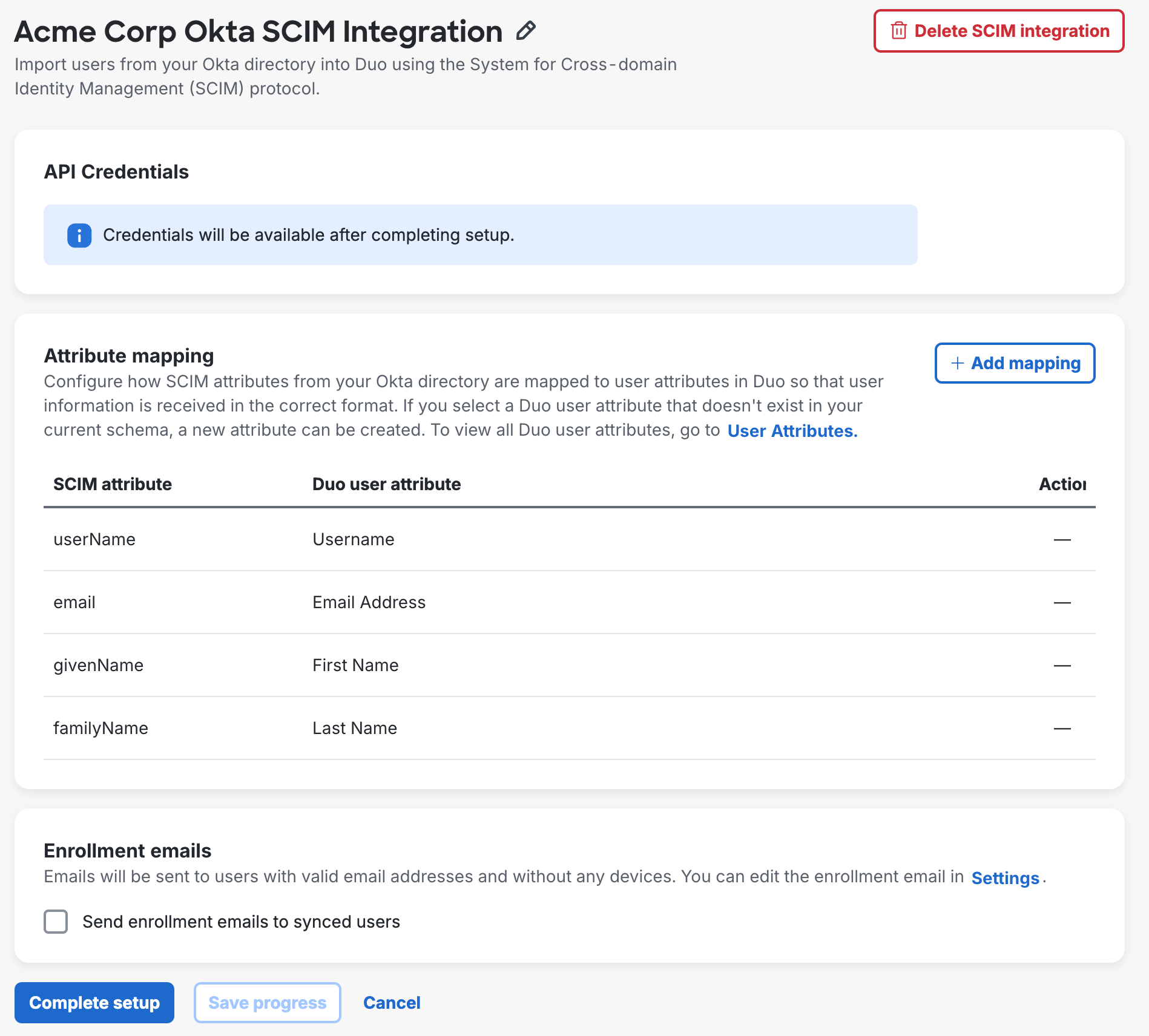This screenshot has height=1036, width=1149.
Task: Enable sending enrollment emails to synced users
Action: [x=56, y=922]
